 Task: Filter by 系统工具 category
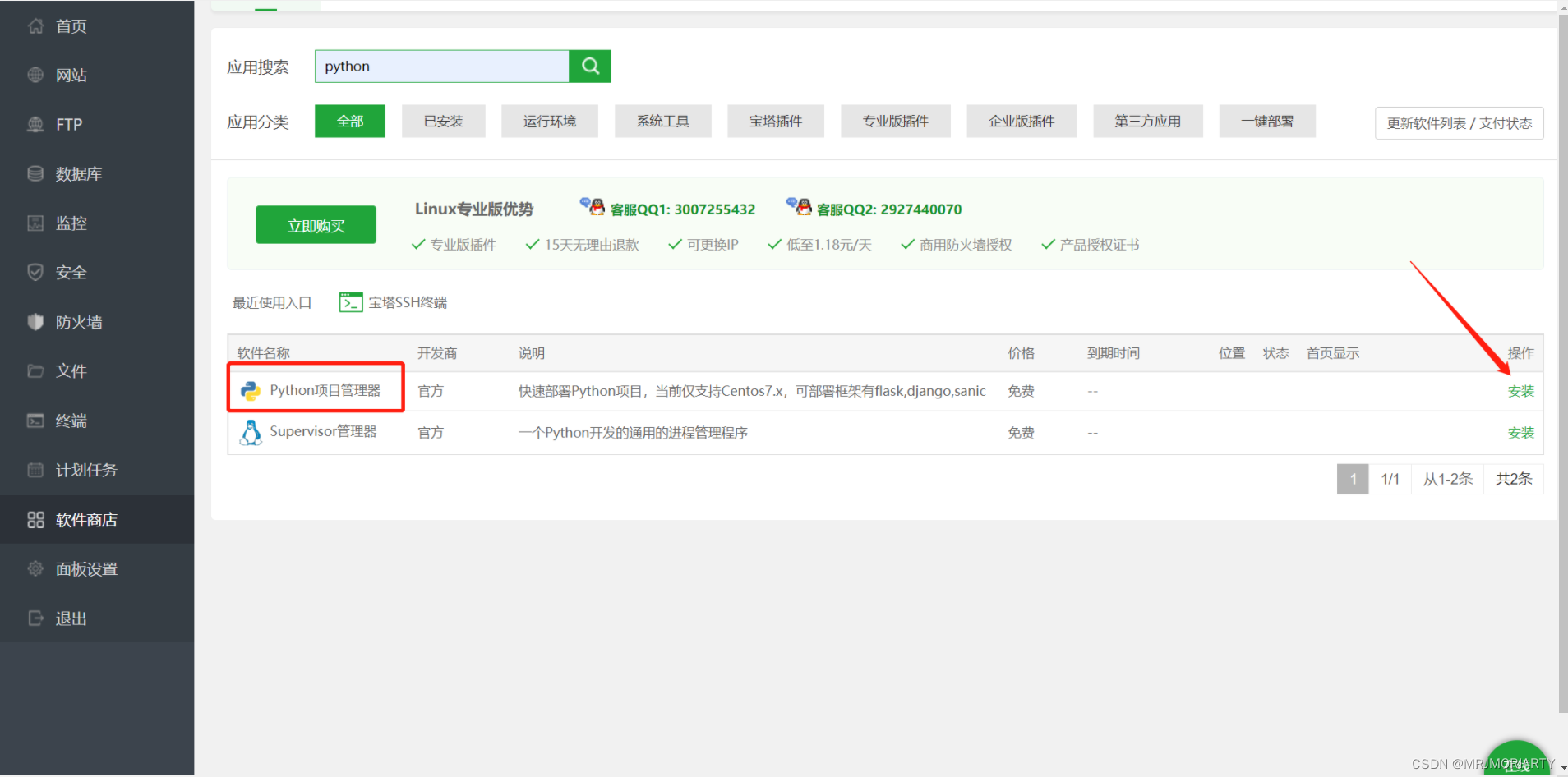coord(663,121)
